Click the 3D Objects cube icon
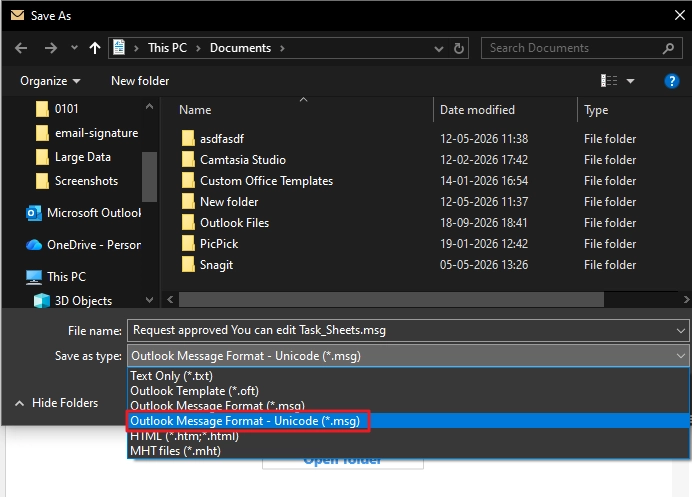Screen dimensions: 692x497 point(42,301)
